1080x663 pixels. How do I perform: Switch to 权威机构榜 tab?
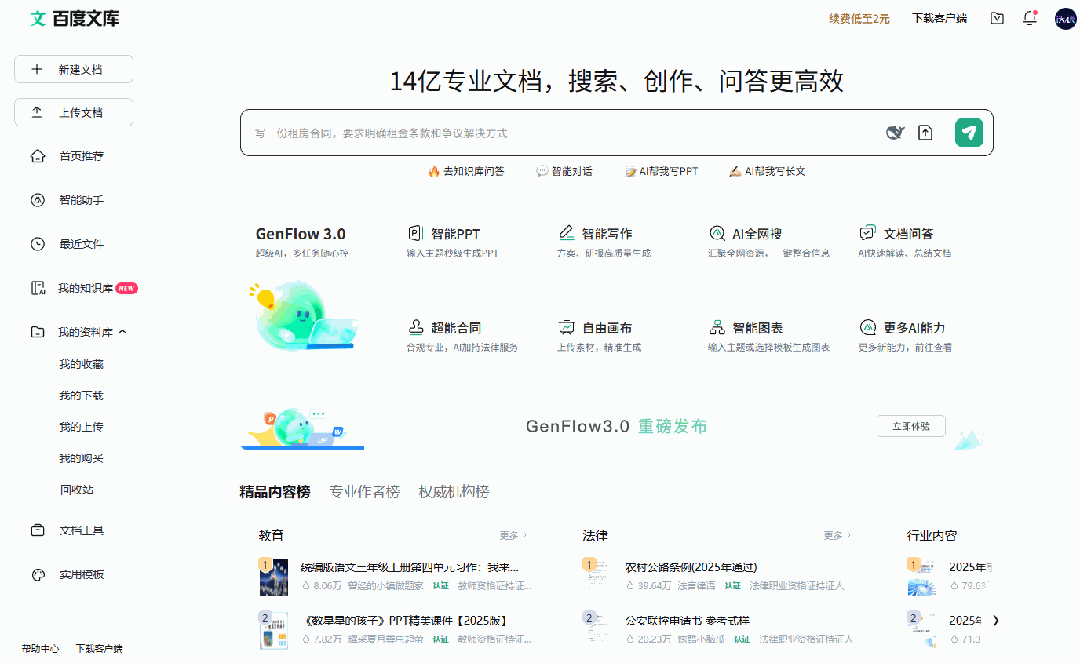(454, 492)
